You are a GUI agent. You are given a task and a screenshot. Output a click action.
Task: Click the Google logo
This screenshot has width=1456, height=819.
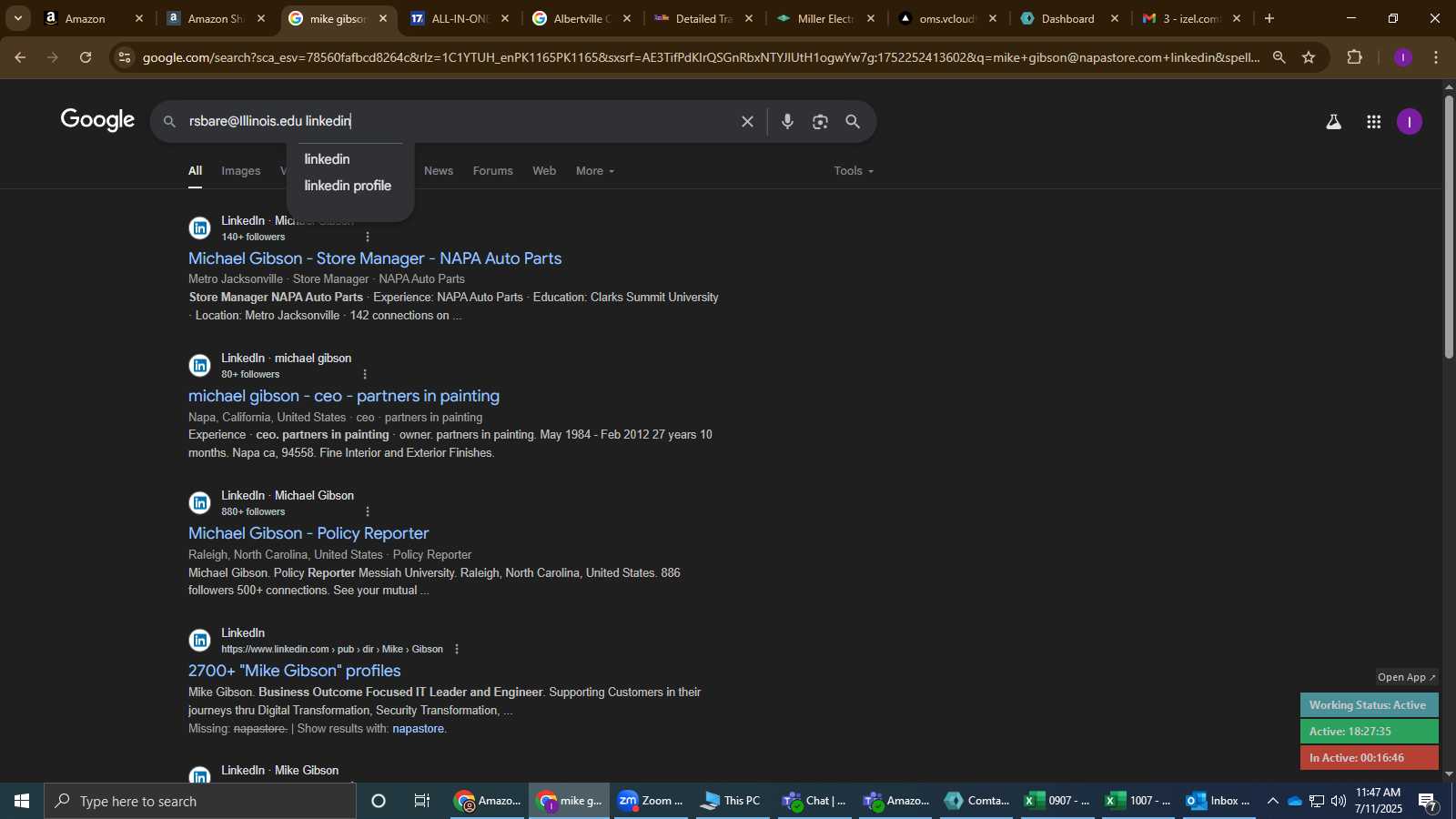click(98, 120)
